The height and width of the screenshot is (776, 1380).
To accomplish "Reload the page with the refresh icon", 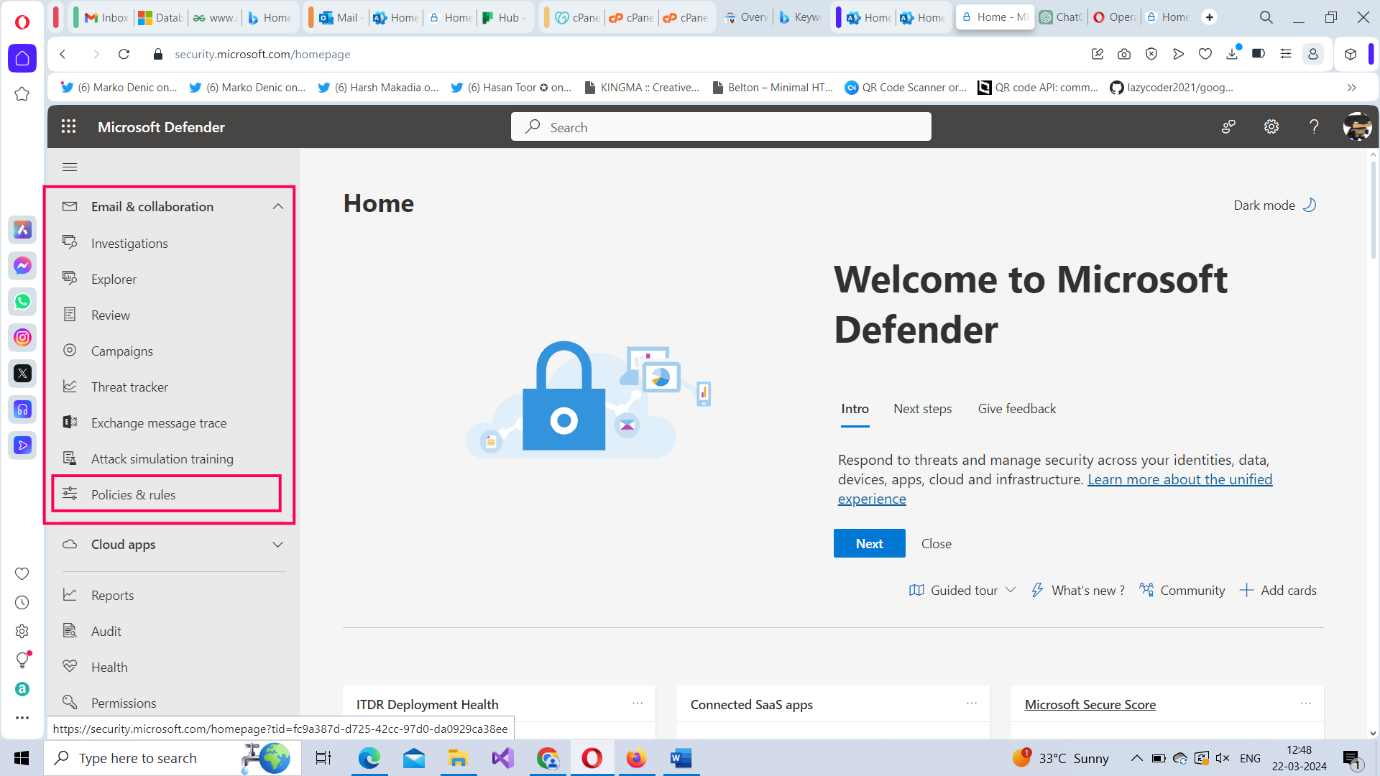I will click(x=124, y=54).
